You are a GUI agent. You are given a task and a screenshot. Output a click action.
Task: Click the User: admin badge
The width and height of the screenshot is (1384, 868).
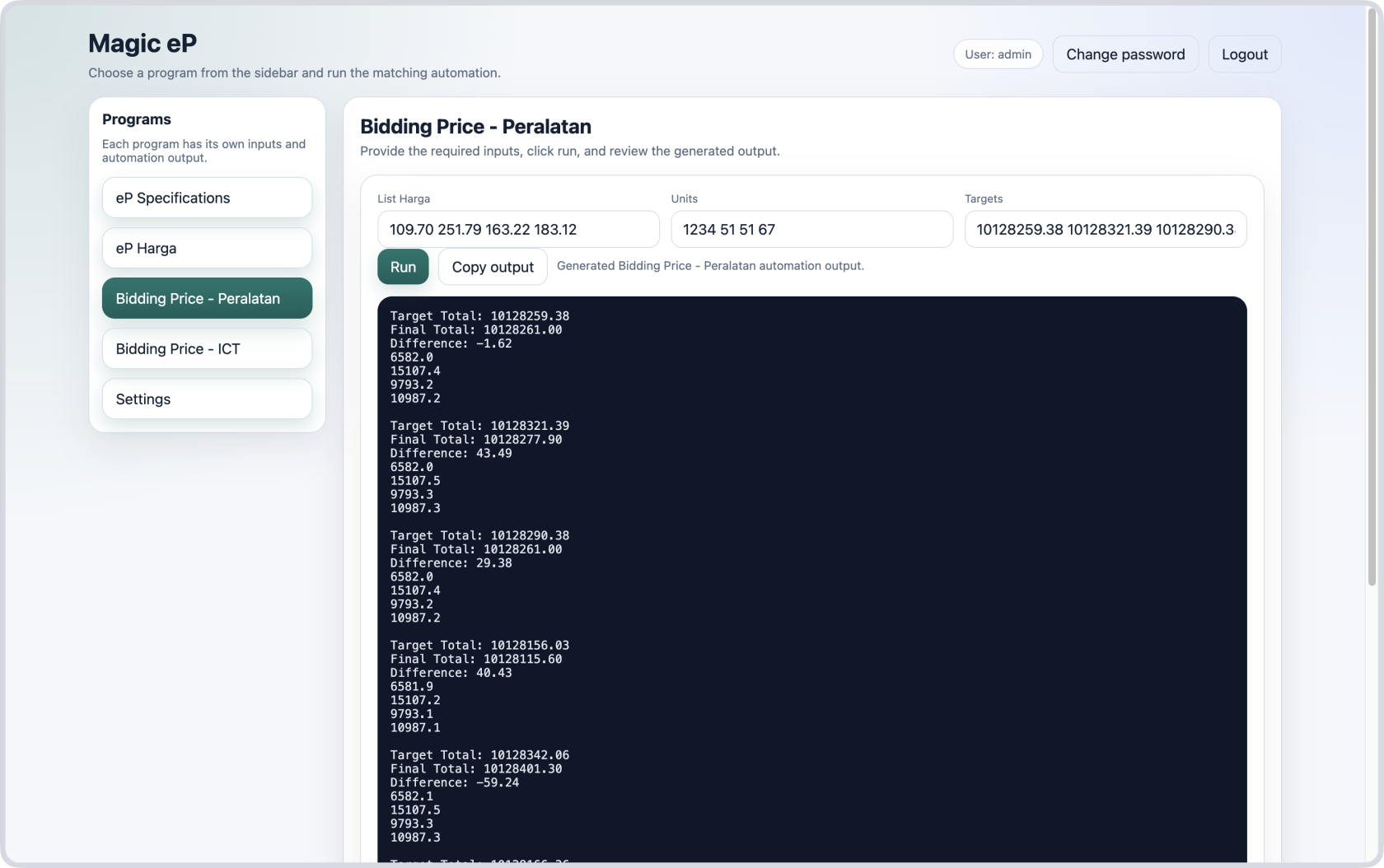click(998, 54)
